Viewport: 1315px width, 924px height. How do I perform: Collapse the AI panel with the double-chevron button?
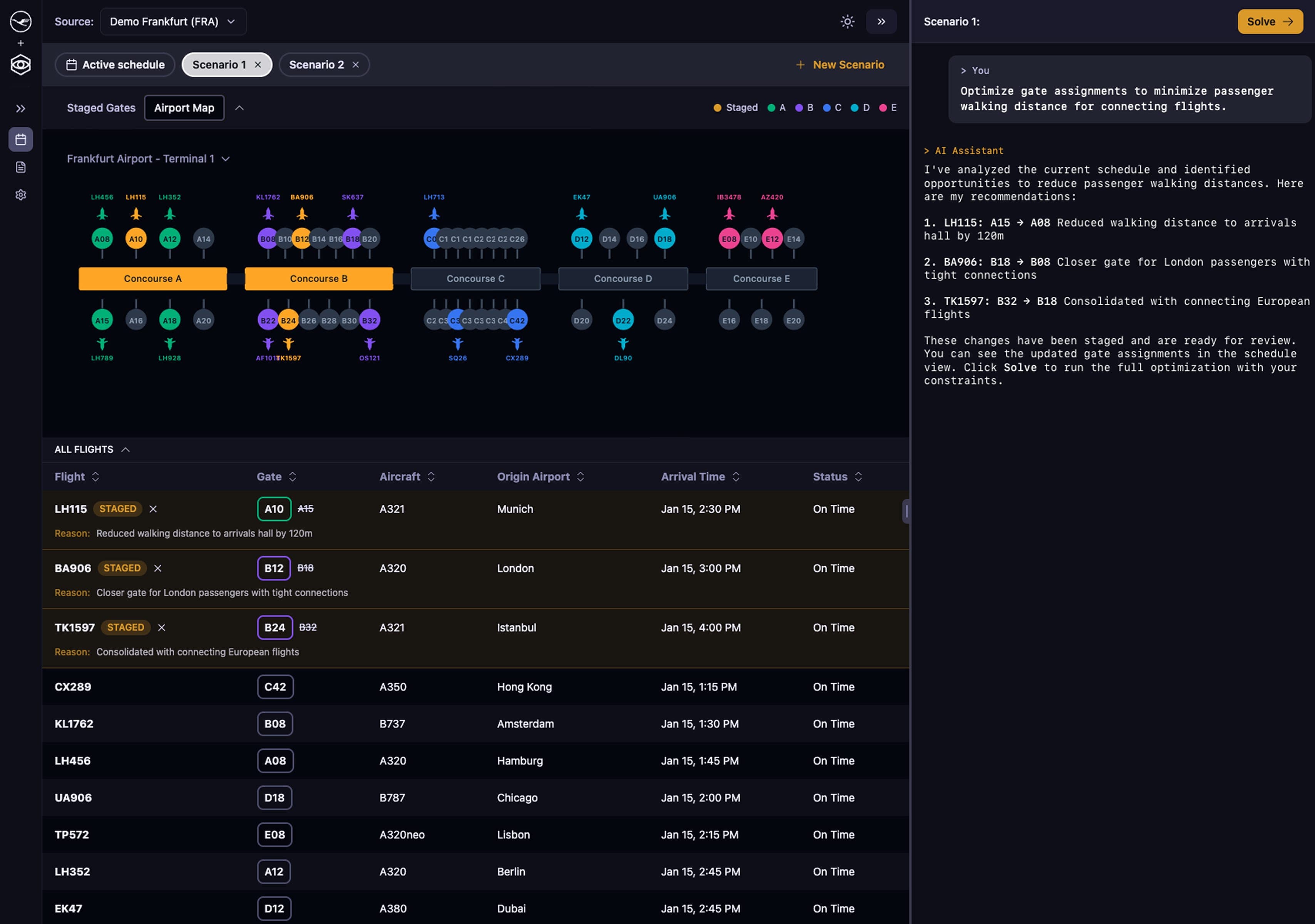(x=882, y=21)
